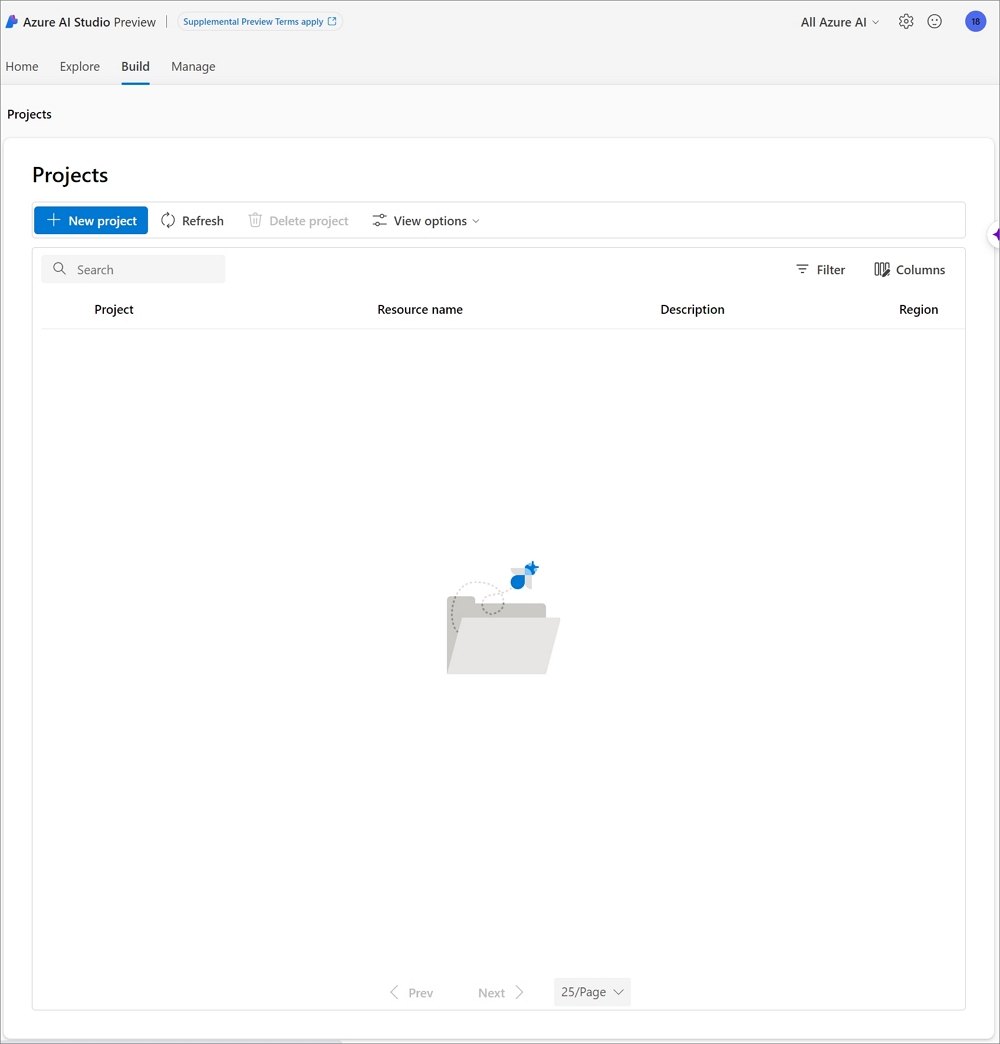Create a New project
The image size is (1000, 1044).
click(91, 220)
